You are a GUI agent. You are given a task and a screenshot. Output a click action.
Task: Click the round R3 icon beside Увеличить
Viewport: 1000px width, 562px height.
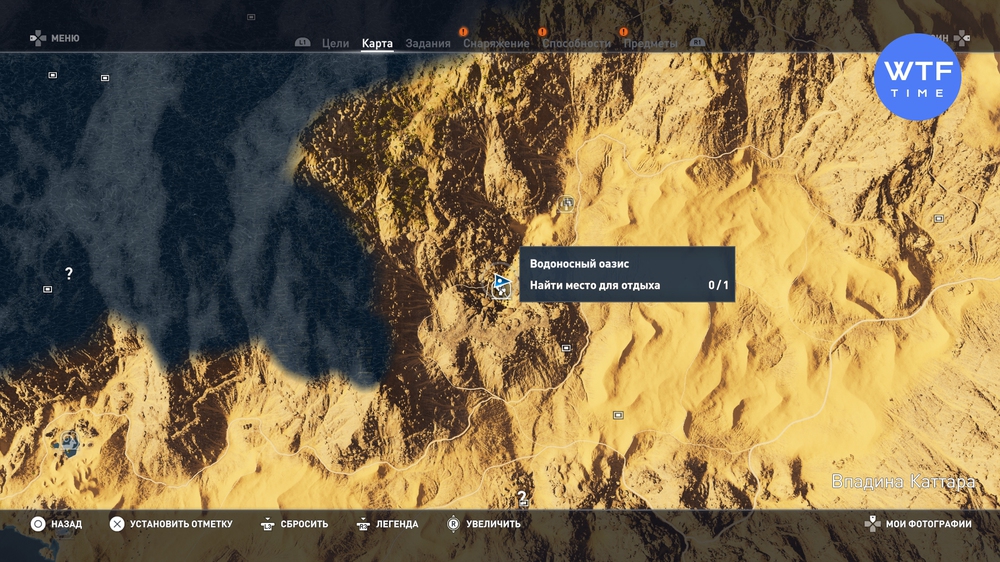[453, 524]
